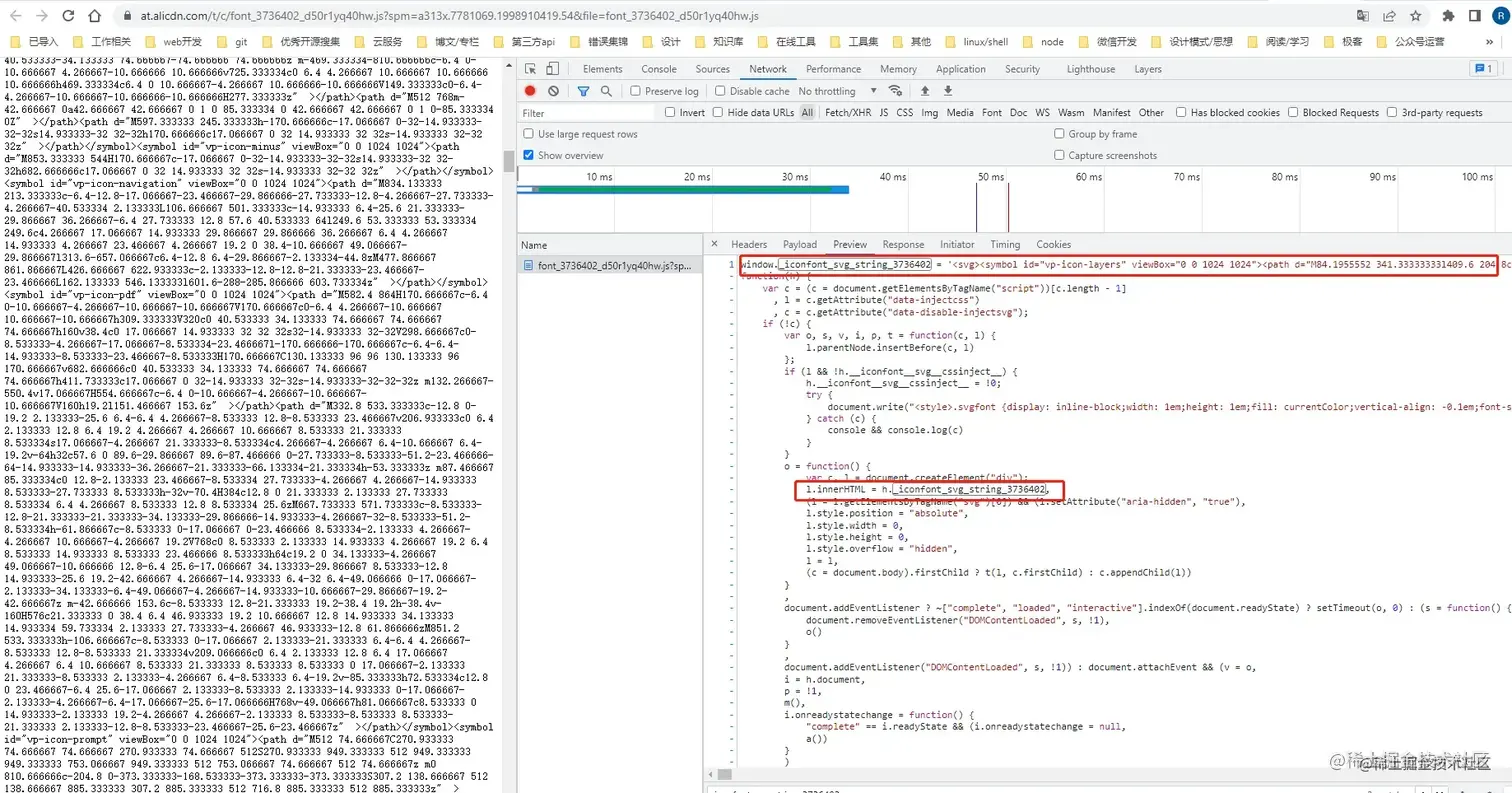Open the translate page icon in address bar
The height and width of the screenshot is (793, 1512).
pyautogui.click(x=1363, y=16)
